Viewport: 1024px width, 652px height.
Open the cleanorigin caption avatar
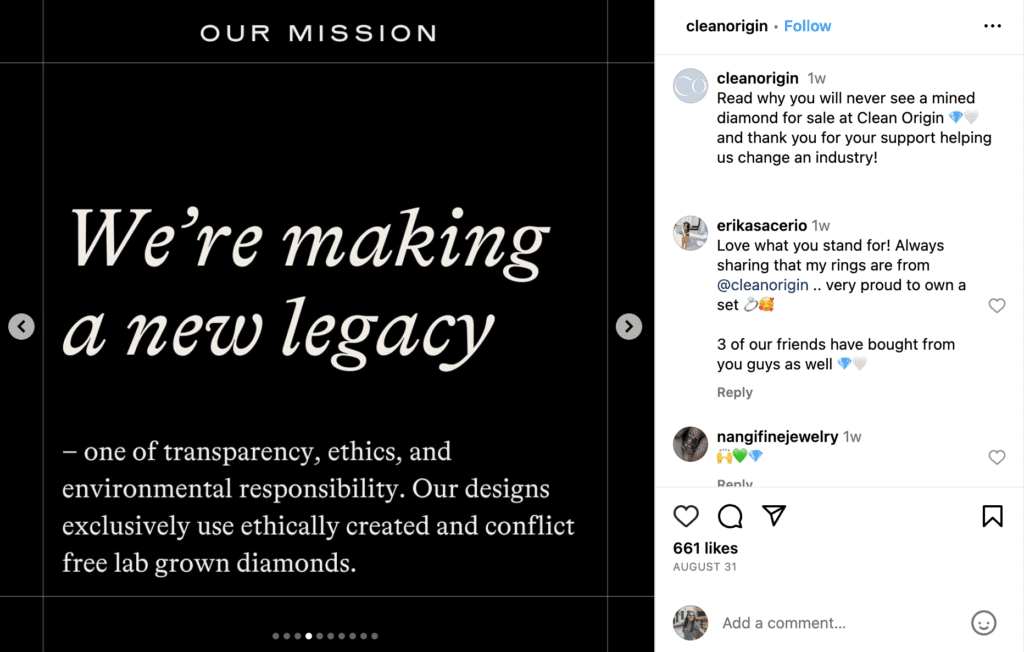click(x=690, y=86)
